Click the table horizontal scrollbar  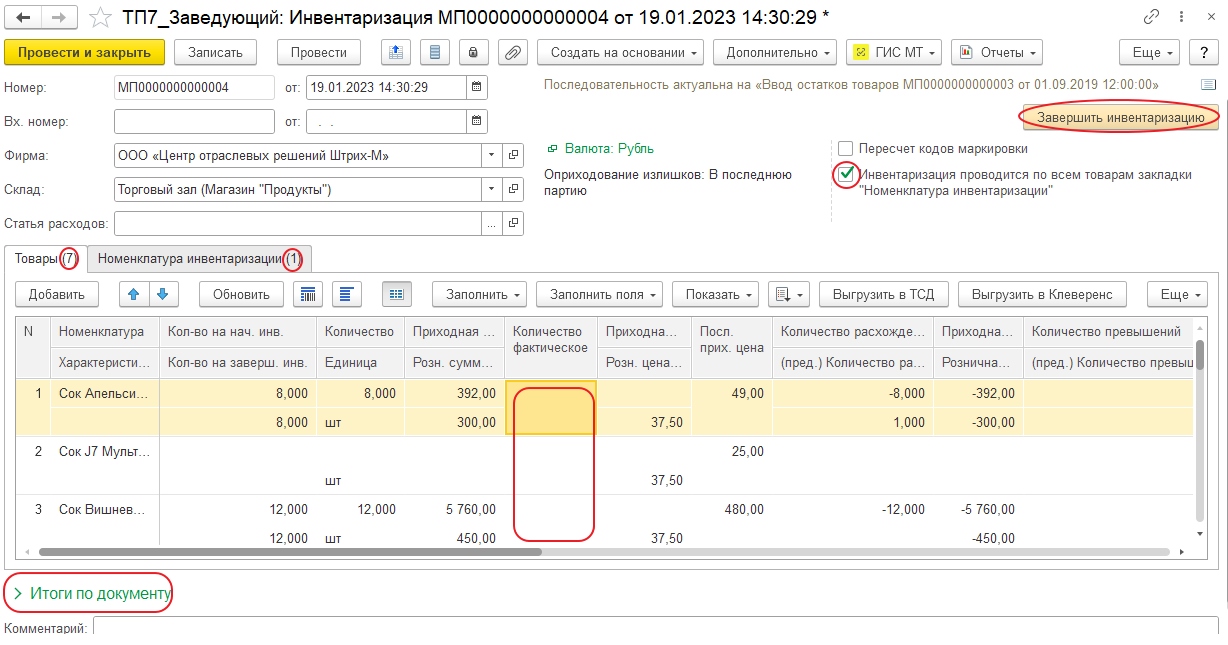coord(290,551)
